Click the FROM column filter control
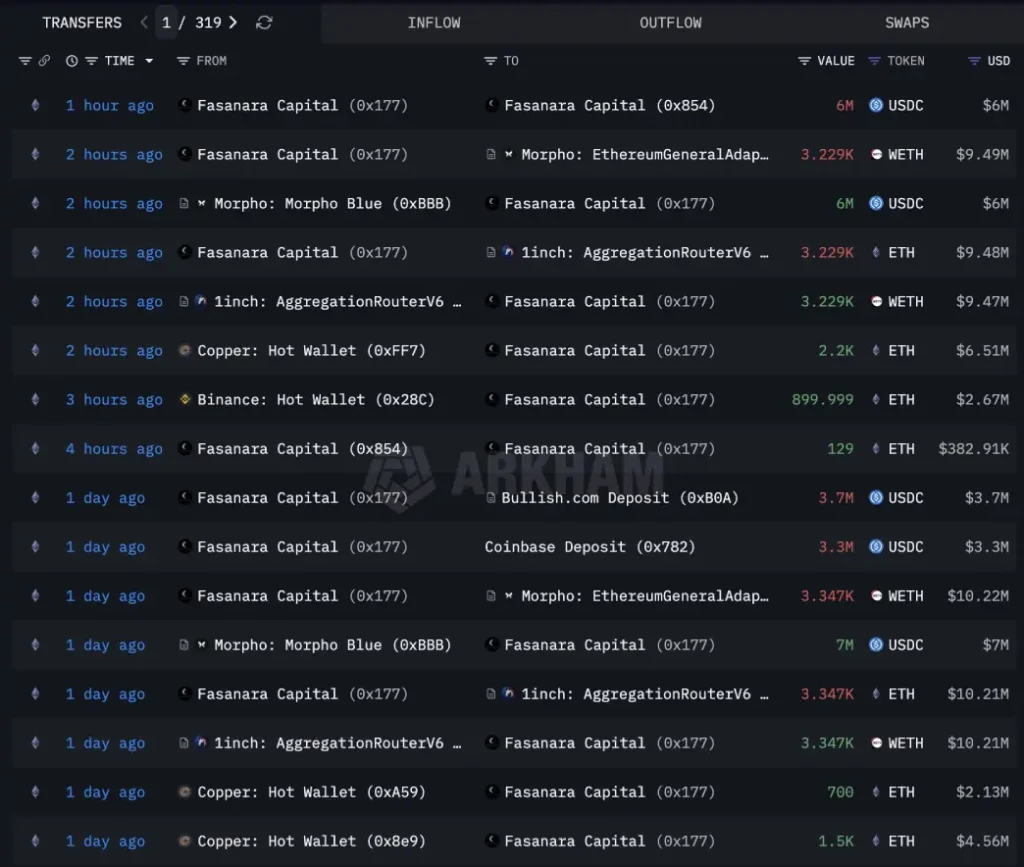Screen dimensions: 1024x867 pos(185,61)
